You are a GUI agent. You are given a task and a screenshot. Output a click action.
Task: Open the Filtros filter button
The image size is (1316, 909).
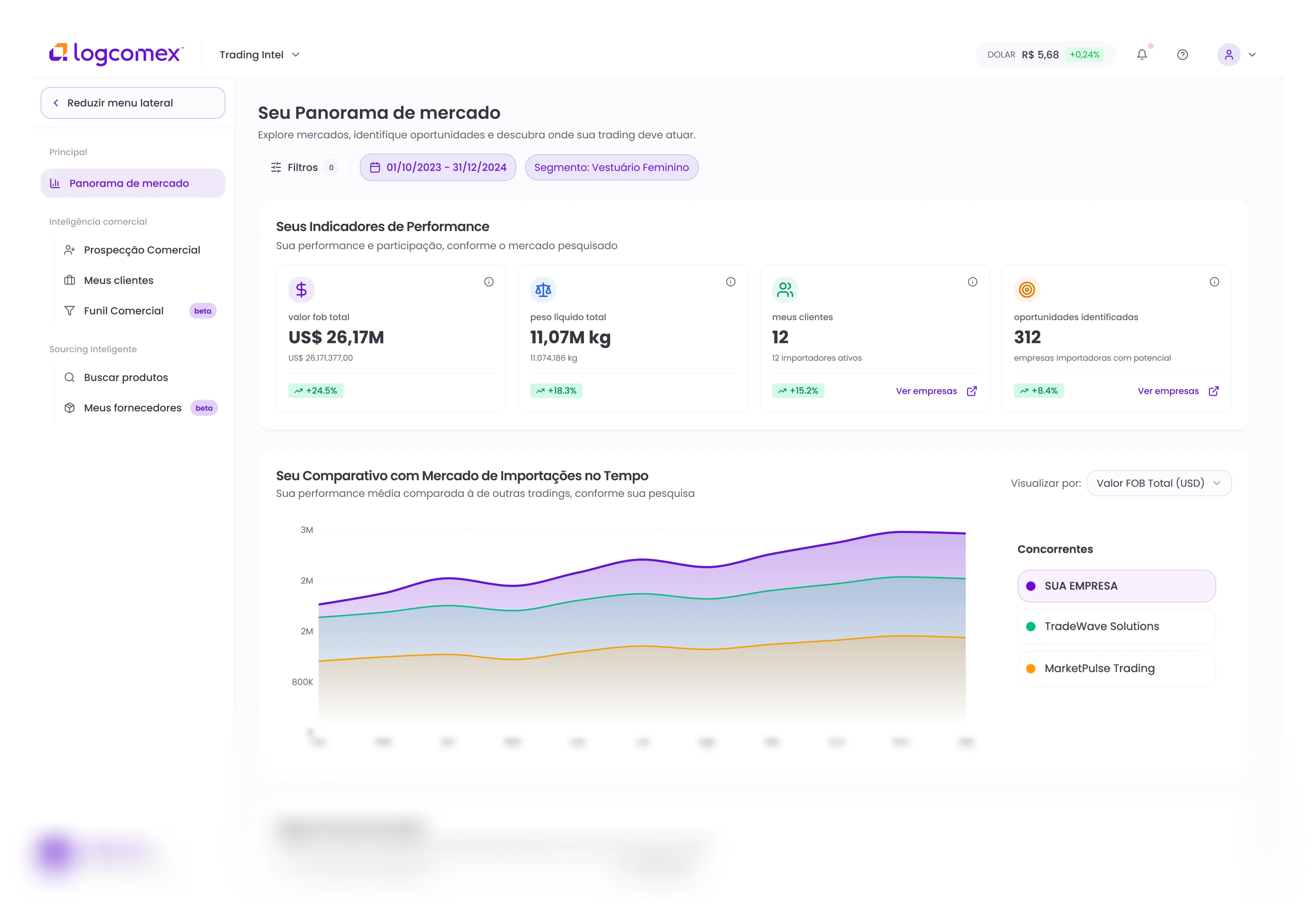pos(303,167)
